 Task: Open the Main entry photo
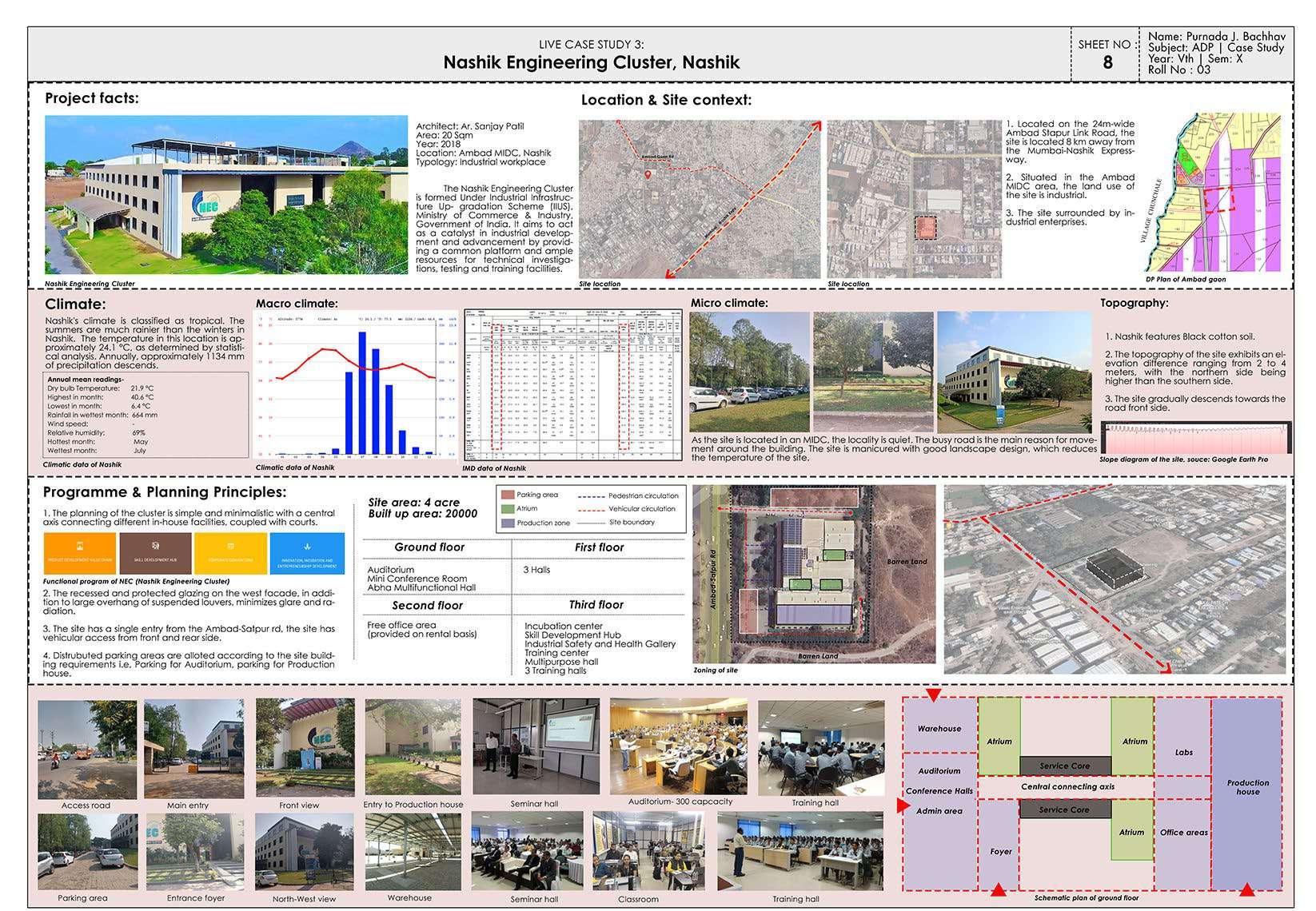(x=194, y=749)
